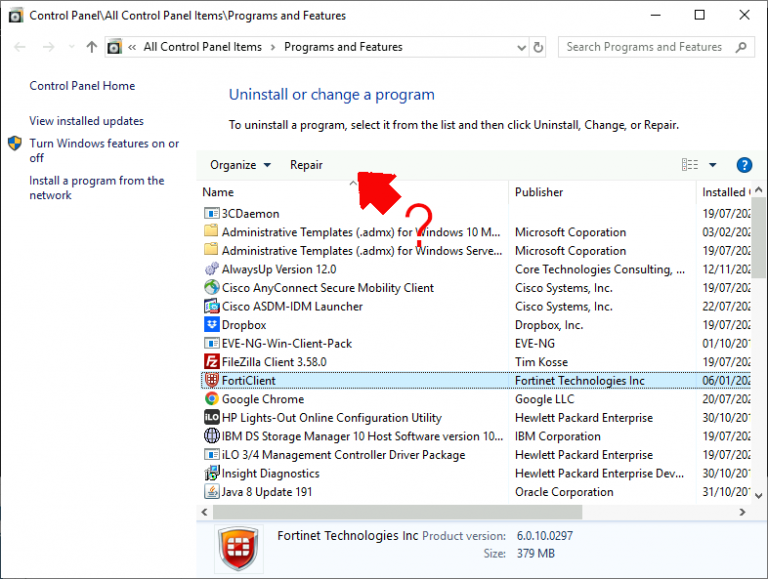The height and width of the screenshot is (579, 768).
Task: Select 'Java 8 Update 191' entry
Action: pyautogui.click(x=267, y=492)
